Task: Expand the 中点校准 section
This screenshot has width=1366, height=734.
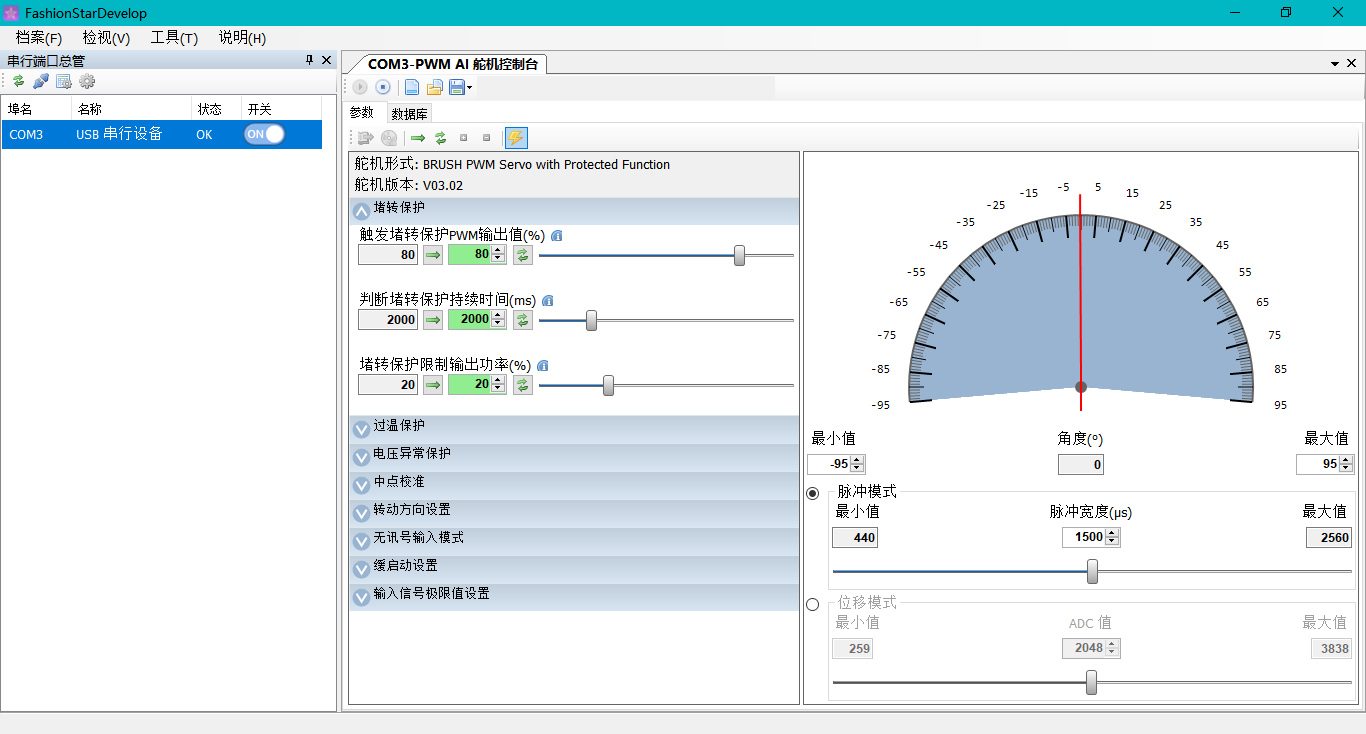Action: 361,485
